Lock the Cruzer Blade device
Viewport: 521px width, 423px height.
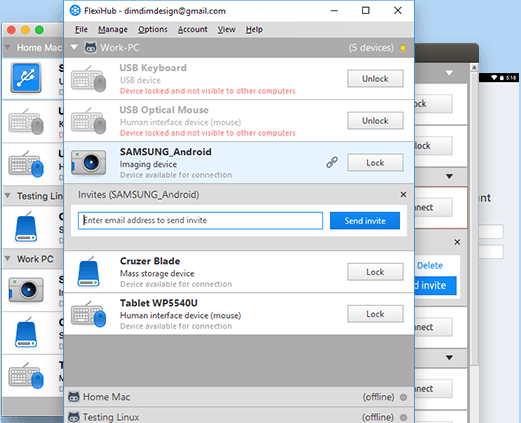click(x=375, y=272)
